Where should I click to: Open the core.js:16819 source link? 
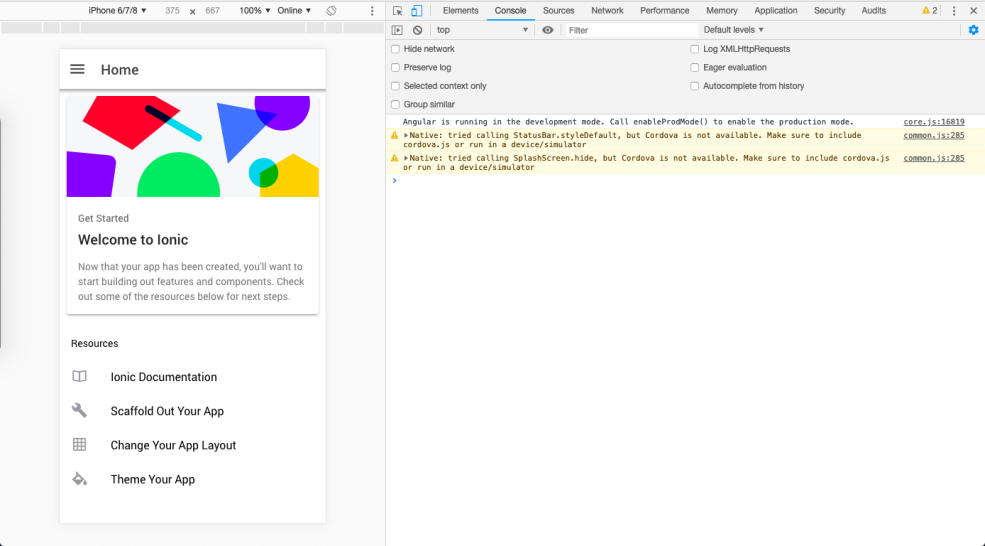(933, 122)
